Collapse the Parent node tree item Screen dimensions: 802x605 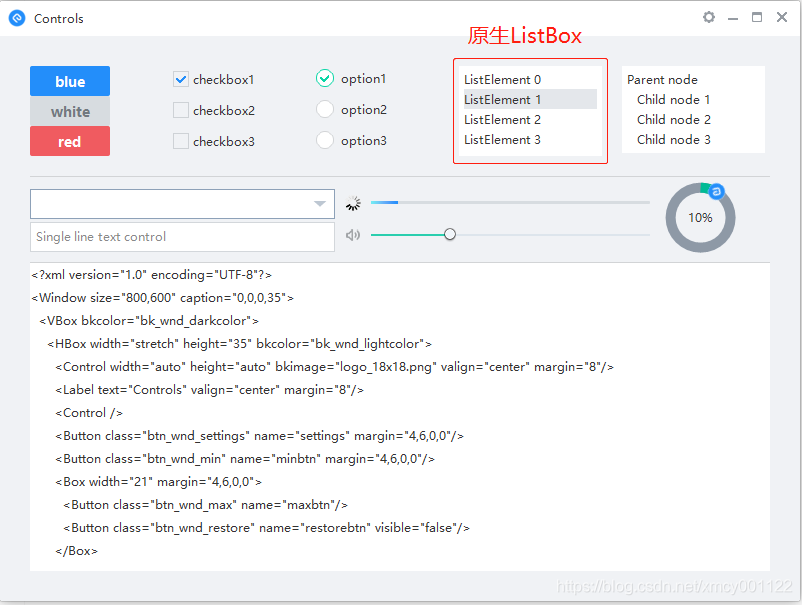pyautogui.click(x=662, y=80)
